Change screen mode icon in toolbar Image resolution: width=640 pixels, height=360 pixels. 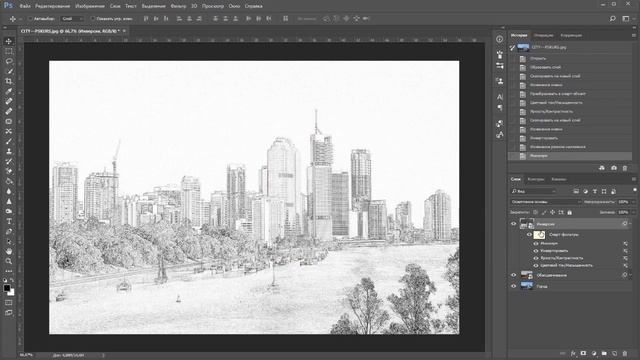pyautogui.click(x=9, y=313)
